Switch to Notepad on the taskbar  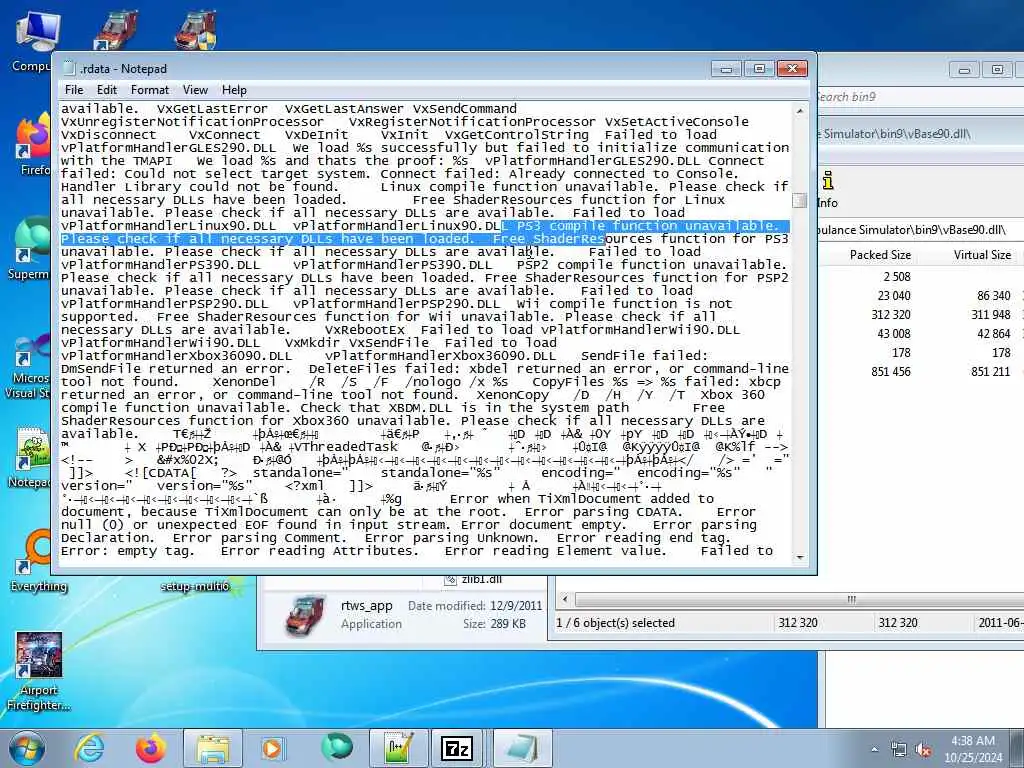[522, 748]
